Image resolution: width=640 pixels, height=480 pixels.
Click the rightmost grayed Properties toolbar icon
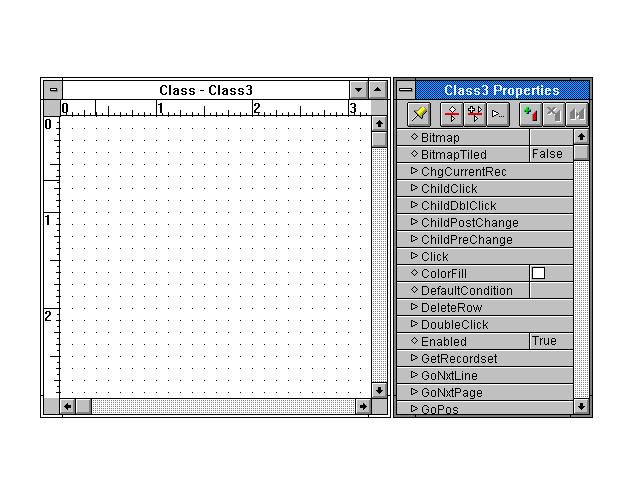(x=576, y=114)
